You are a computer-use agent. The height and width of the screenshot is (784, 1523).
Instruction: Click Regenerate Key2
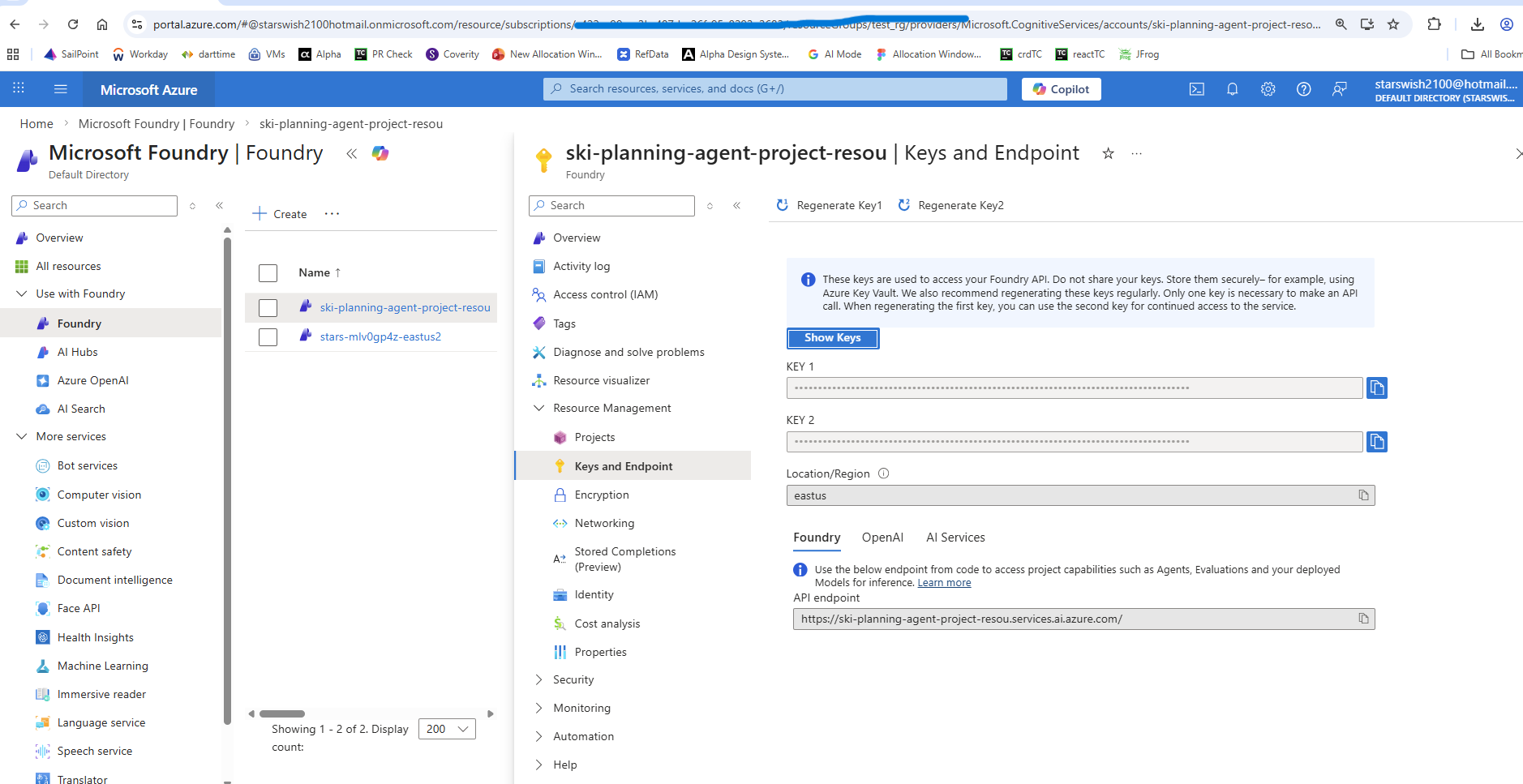950,205
